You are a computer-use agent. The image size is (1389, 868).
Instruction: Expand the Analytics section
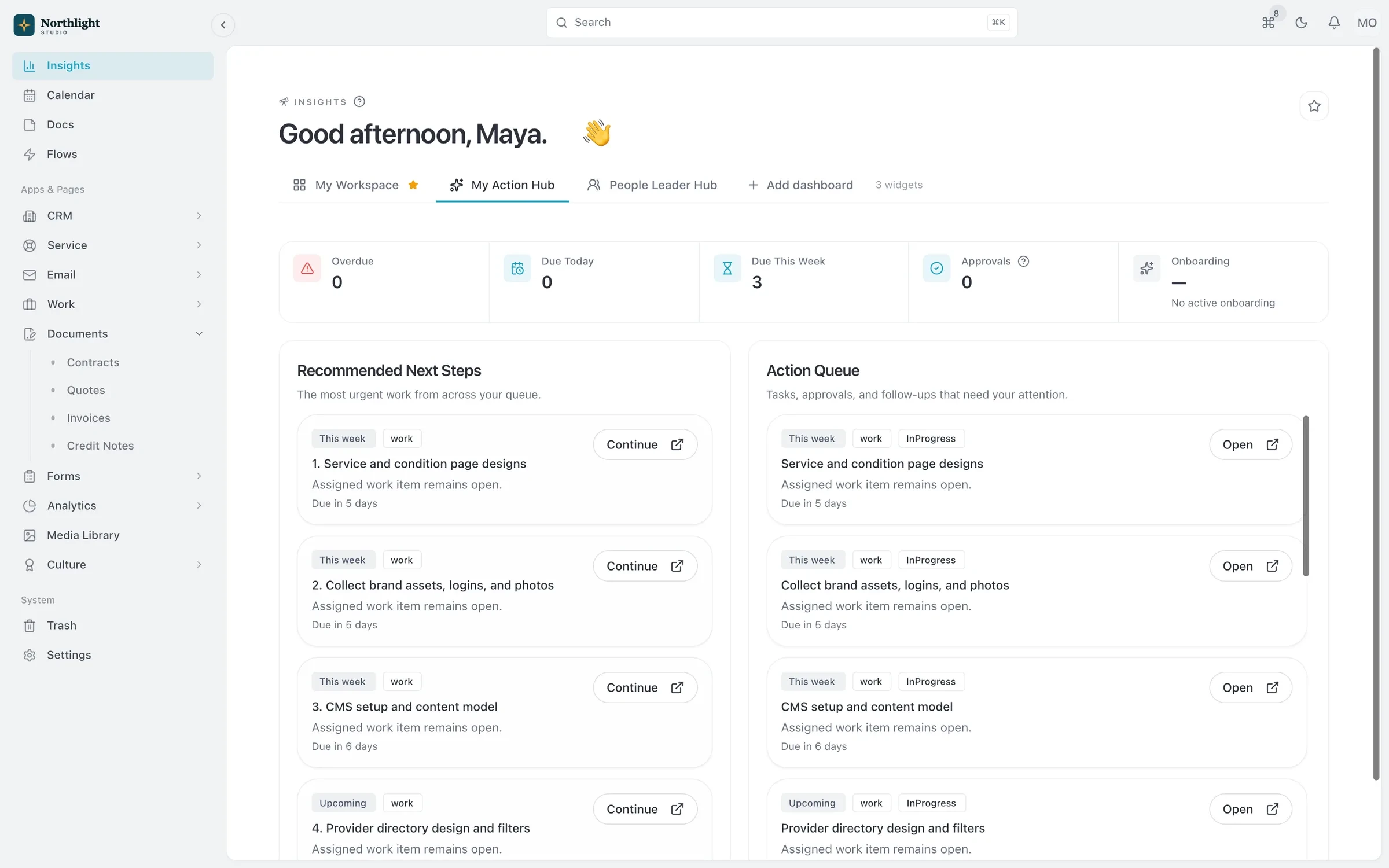113,506
